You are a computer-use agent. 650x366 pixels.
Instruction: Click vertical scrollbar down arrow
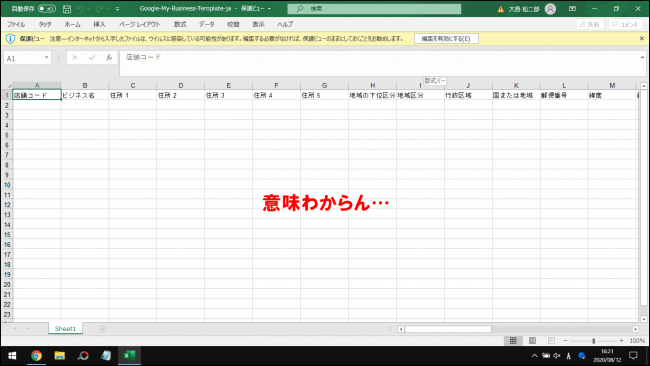coord(643,319)
